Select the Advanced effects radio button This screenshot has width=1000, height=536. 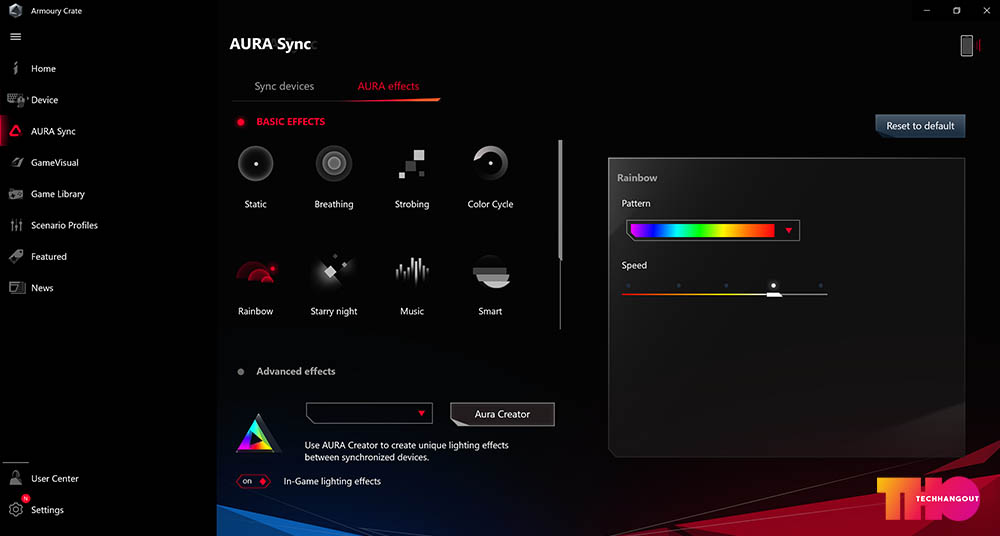click(x=241, y=371)
